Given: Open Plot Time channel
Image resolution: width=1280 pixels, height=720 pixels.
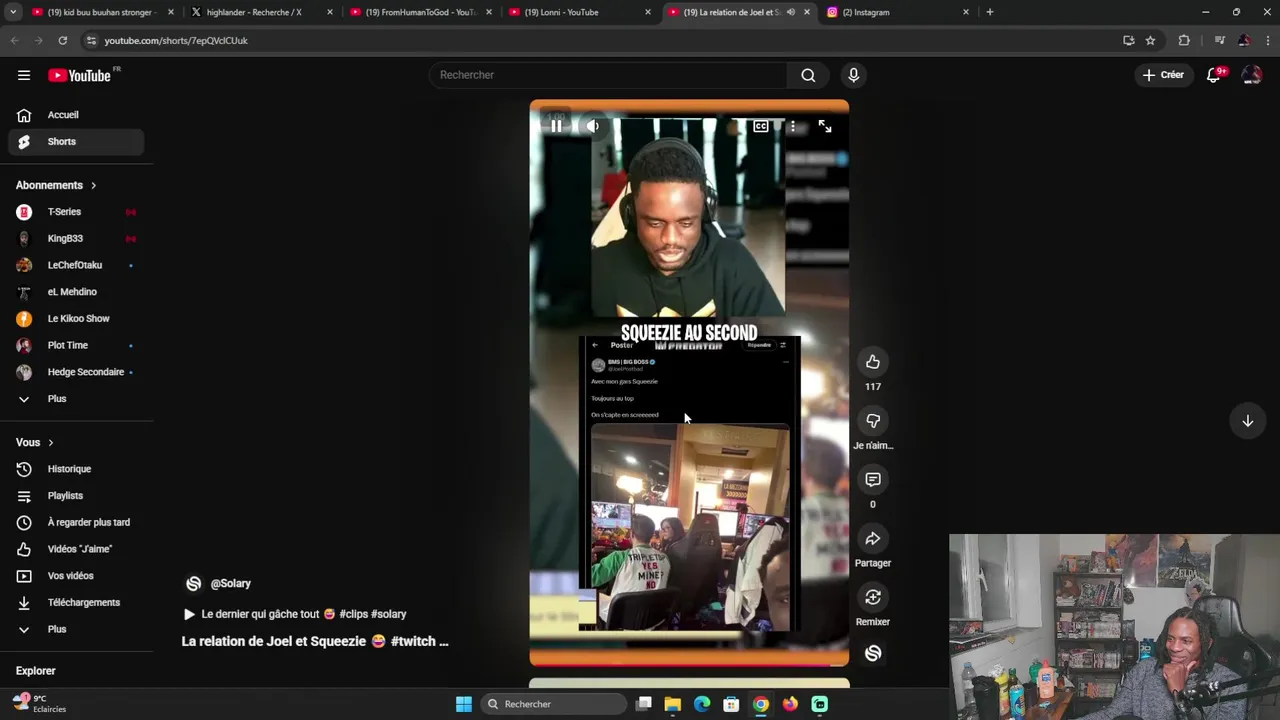Looking at the screenshot, I should pyautogui.click(x=76, y=345).
